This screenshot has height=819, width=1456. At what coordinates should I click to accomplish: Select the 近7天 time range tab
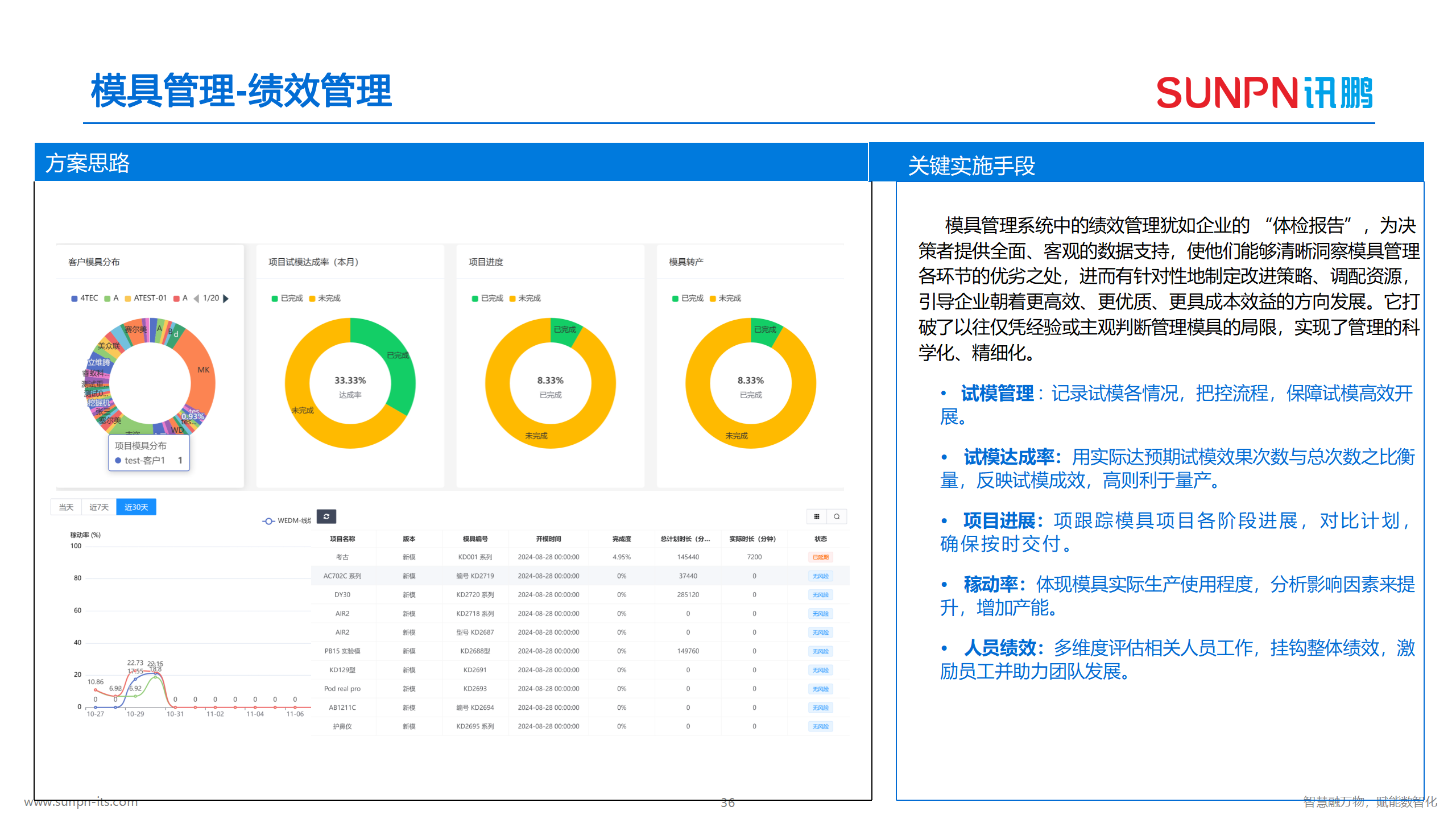[x=99, y=507]
